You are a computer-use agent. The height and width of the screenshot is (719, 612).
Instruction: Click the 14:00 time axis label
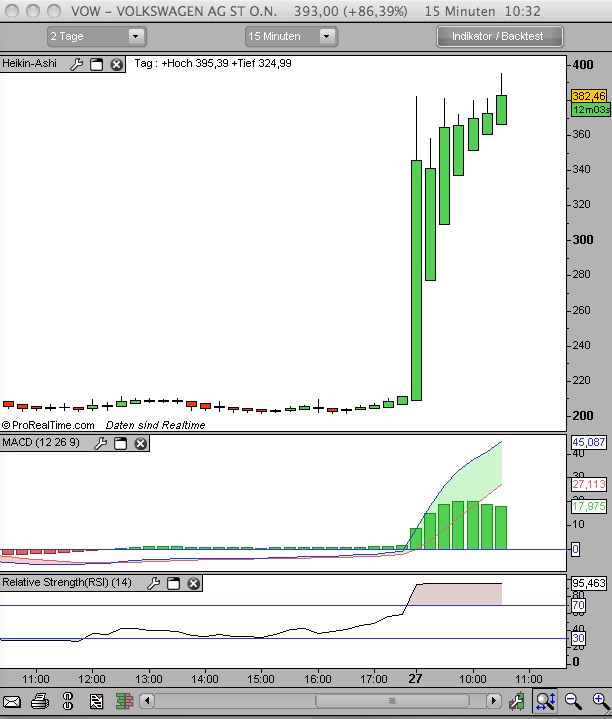click(x=204, y=679)
